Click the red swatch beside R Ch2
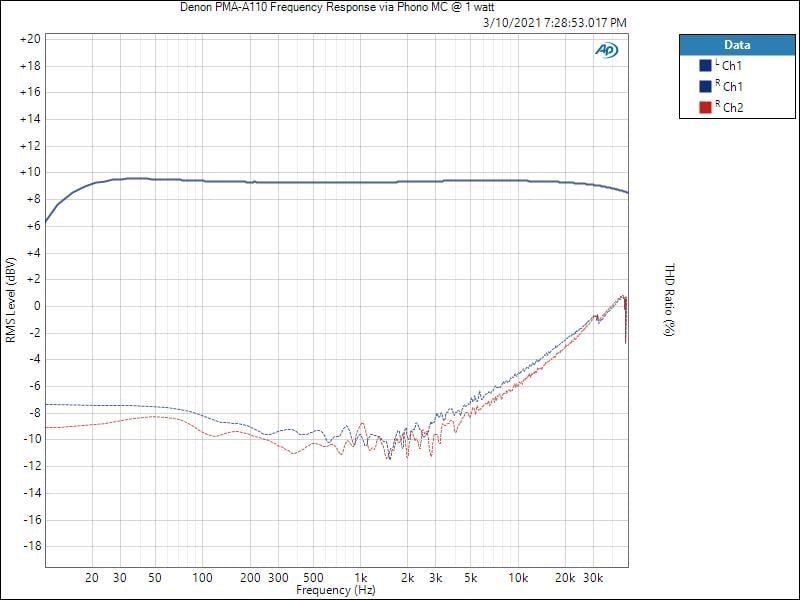The width and height of the screenshot is (800, 600). 705,108
